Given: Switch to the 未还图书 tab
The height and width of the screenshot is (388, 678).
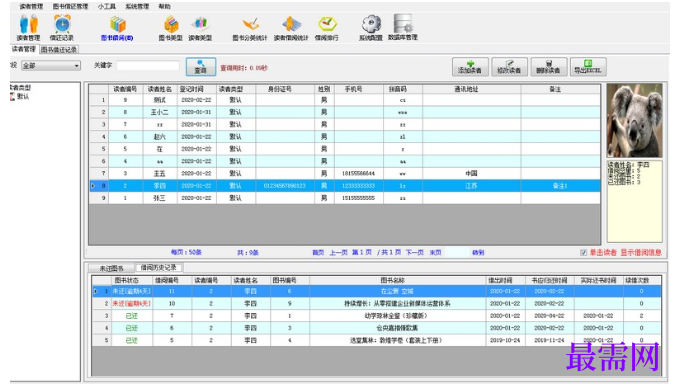Looking at the screenshot, I should coord(112,268).
